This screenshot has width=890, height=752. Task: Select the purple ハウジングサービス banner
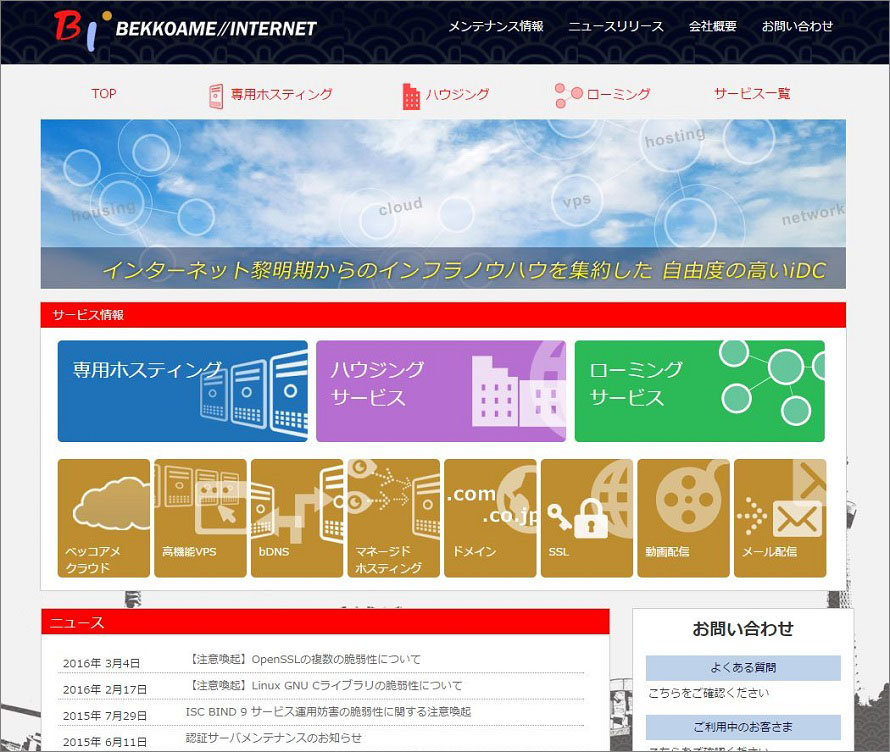pos(441,391)
